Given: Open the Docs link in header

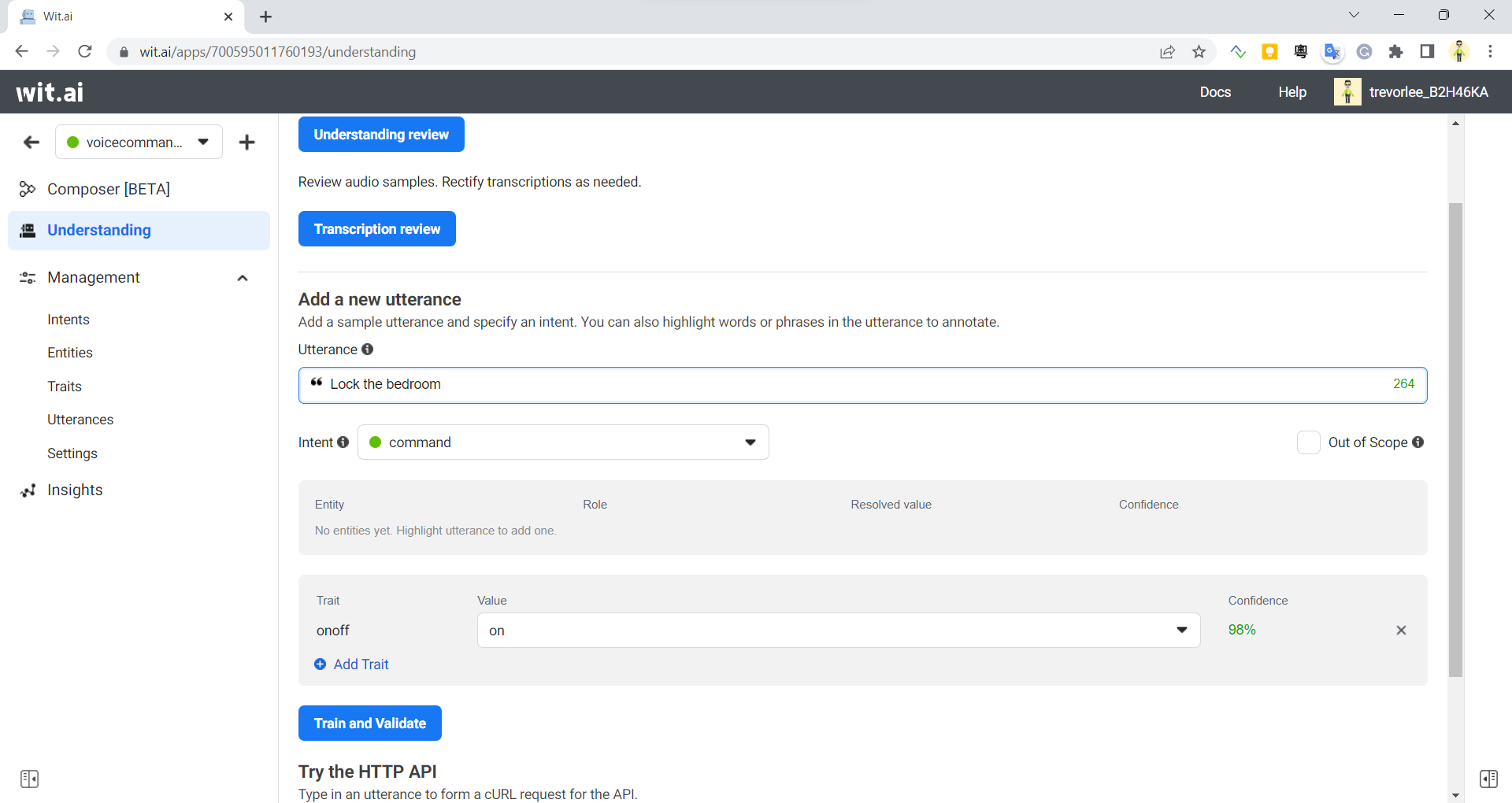Looking at the screenshot, I should pyautogui.click(x=1215, y=92).
